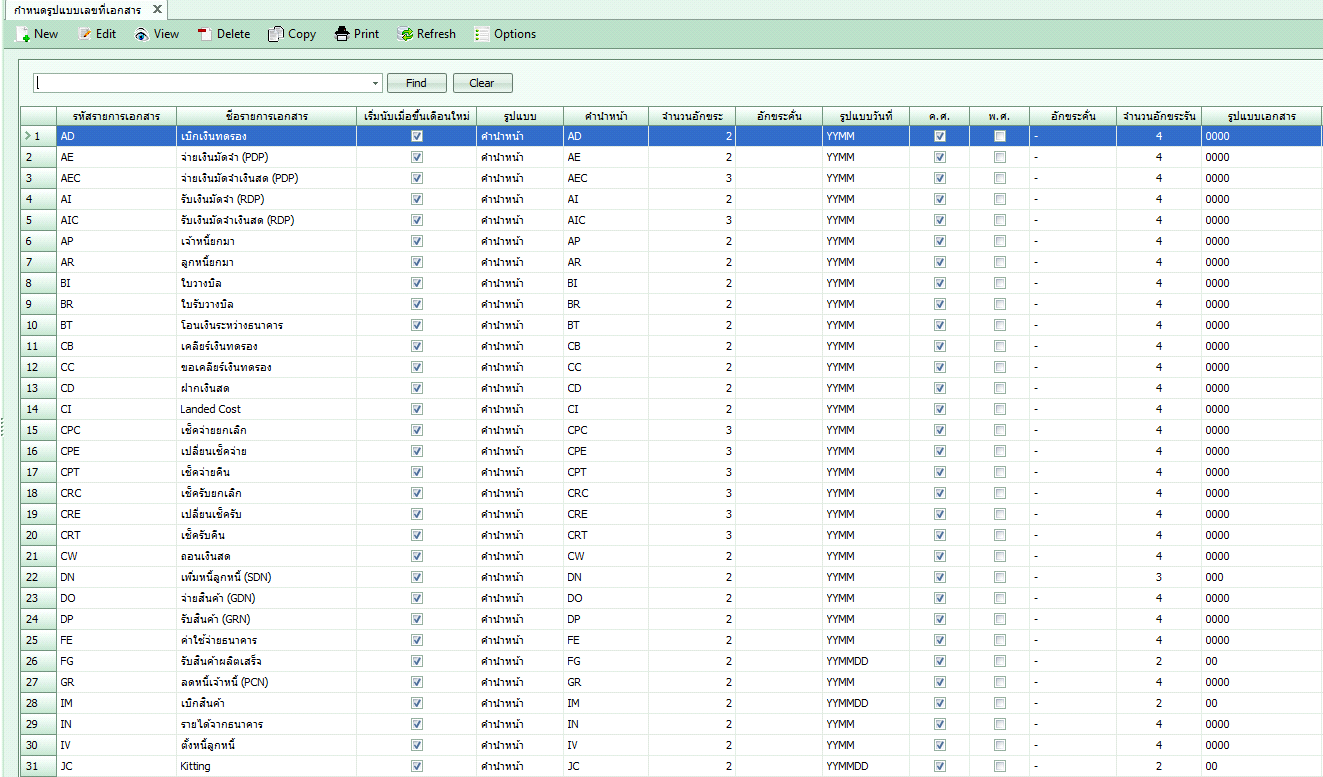Enable the พ.ศ. checkbox for the first row

[x=999, y=135]
